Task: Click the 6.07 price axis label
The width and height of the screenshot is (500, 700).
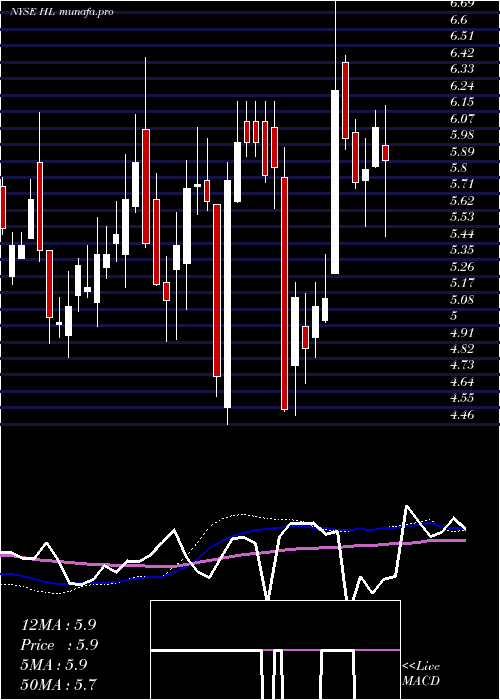Action: pyautogui.click(x=462, y=119)
